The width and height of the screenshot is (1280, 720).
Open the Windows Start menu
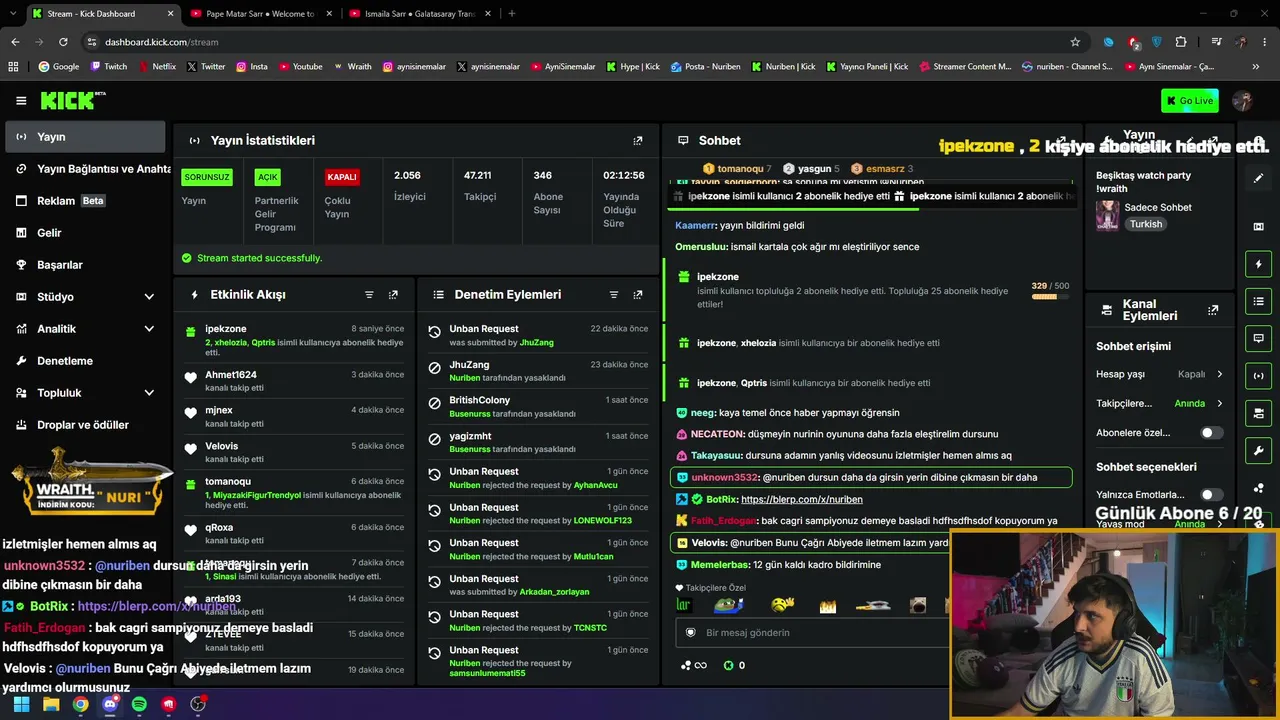[x=21, y=704]
